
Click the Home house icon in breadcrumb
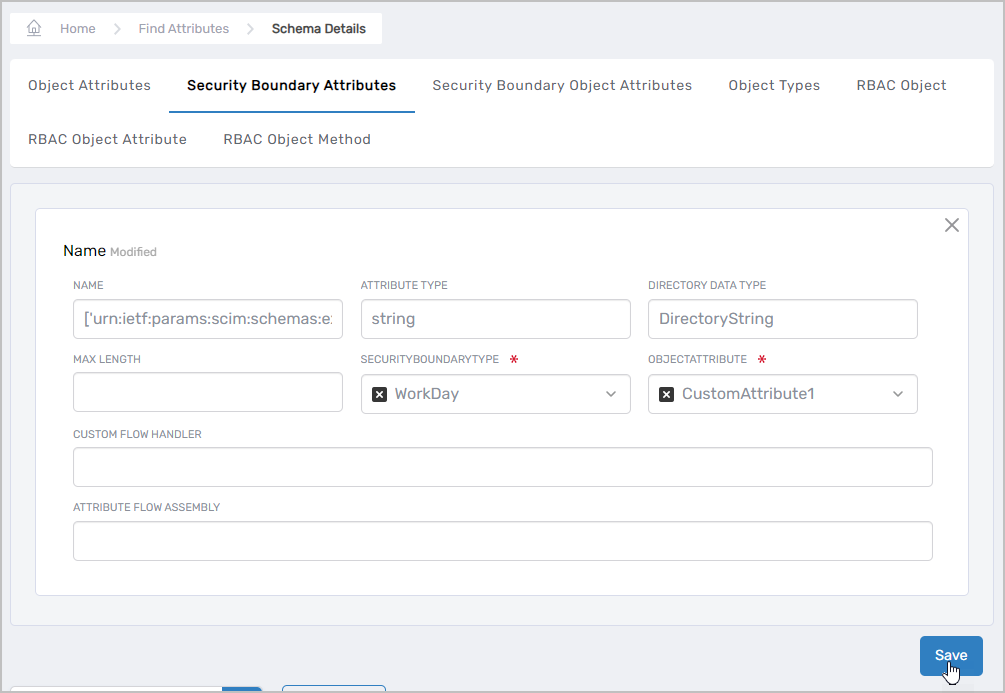tap(34, 29)
